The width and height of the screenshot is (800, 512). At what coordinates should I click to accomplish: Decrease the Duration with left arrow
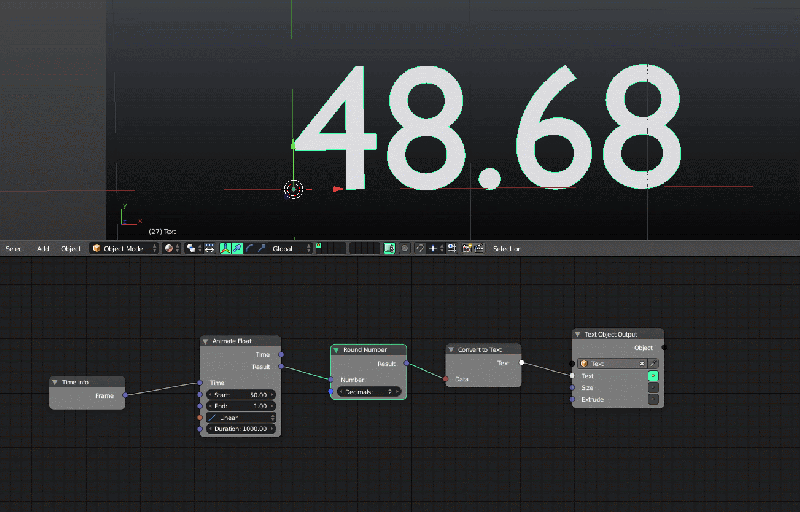[x=210, y=429]
